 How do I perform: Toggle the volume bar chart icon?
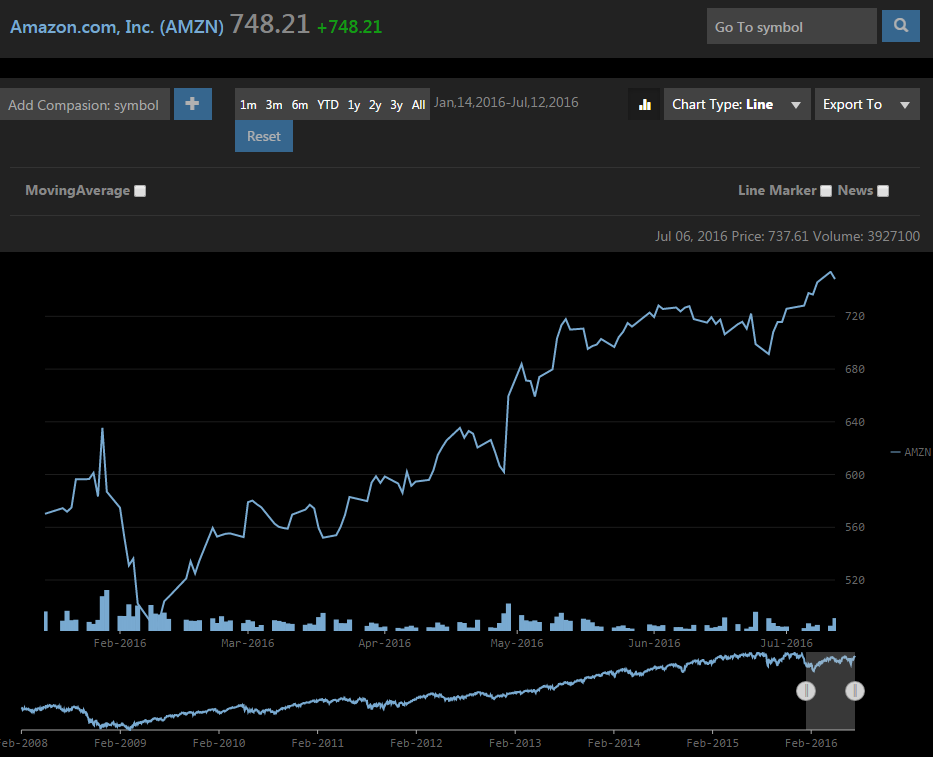[644, 105]
